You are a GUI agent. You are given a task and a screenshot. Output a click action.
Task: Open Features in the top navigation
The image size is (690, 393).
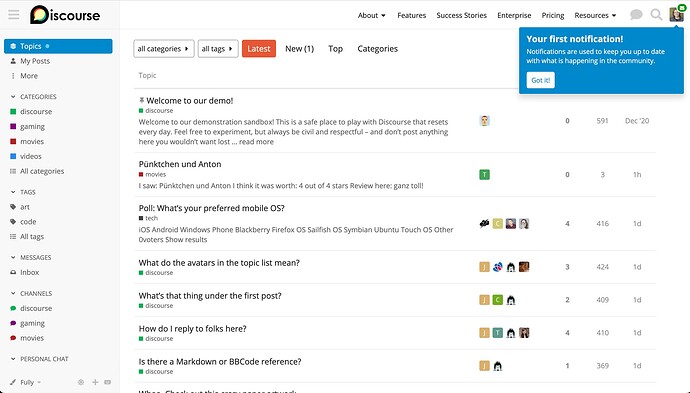point(411,15)
